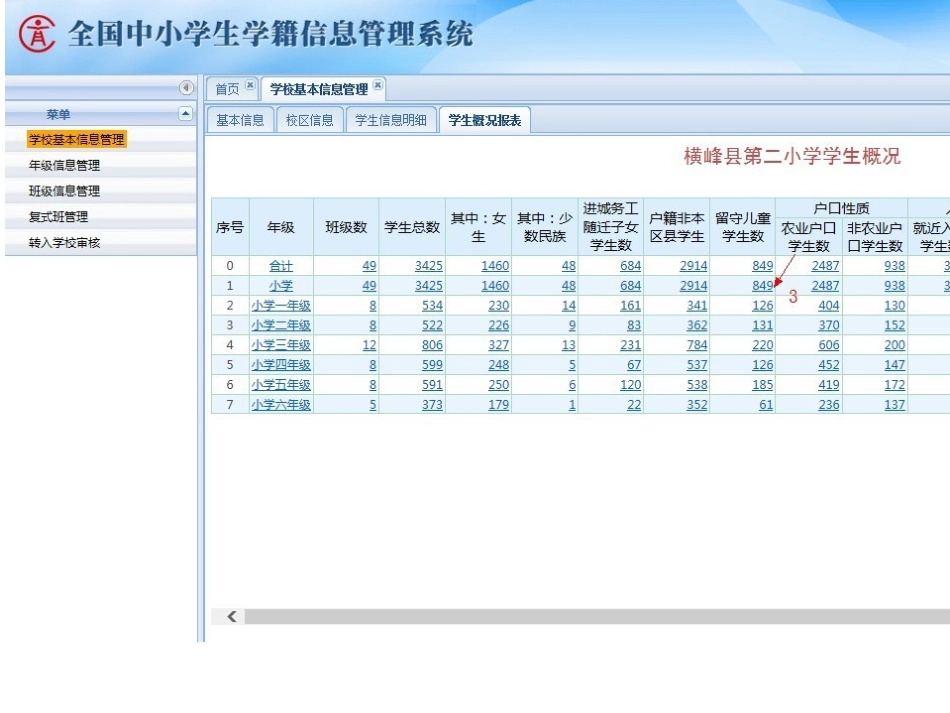Image resolution: width=950 pixels, height=713 pixels.
Task: Click female count 327 for 小学三年级
Action: click(x=499, y=345)
